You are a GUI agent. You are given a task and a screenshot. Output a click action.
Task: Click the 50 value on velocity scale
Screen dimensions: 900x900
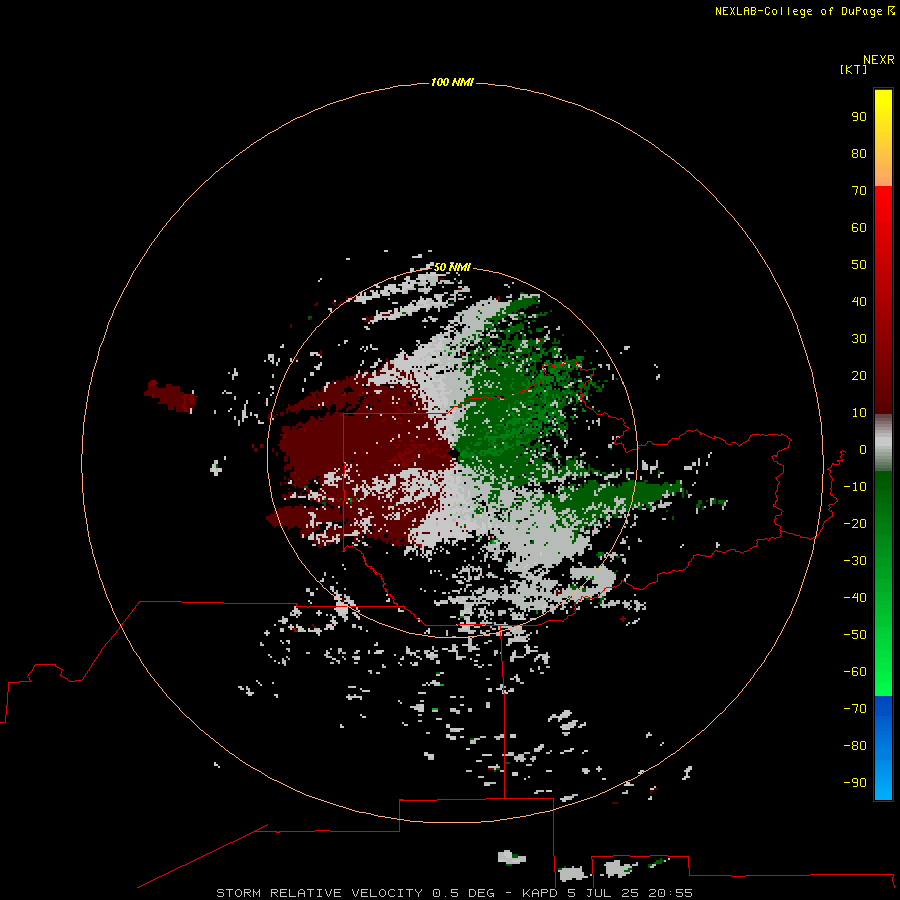(859, 265)
